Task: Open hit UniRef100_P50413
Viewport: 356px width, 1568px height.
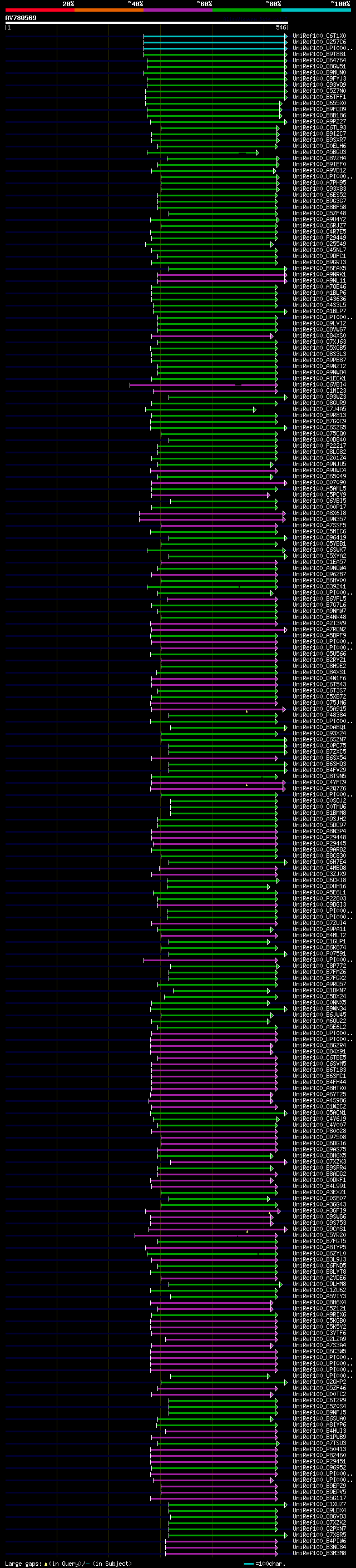Action: point(319,1449)
